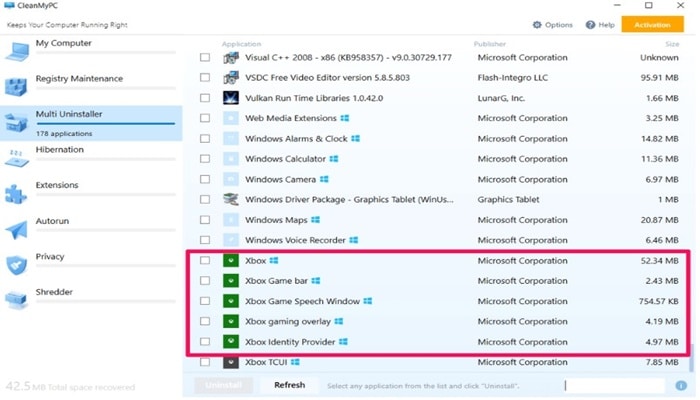The width and height of the screenshot is (700, 400).
Task: Click green Xbox app icon
Action: (231, 260)
